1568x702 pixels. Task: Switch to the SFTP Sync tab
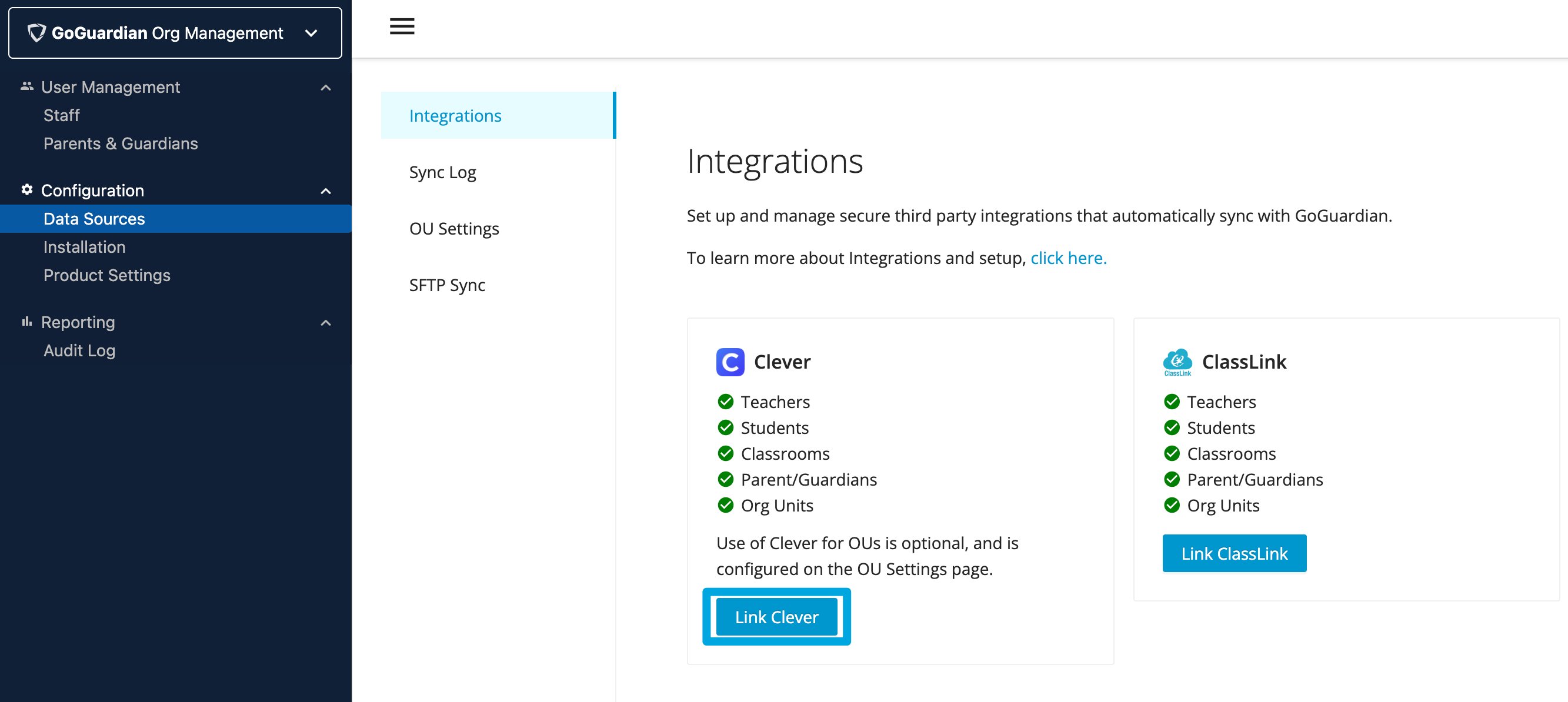coord(448,285)
